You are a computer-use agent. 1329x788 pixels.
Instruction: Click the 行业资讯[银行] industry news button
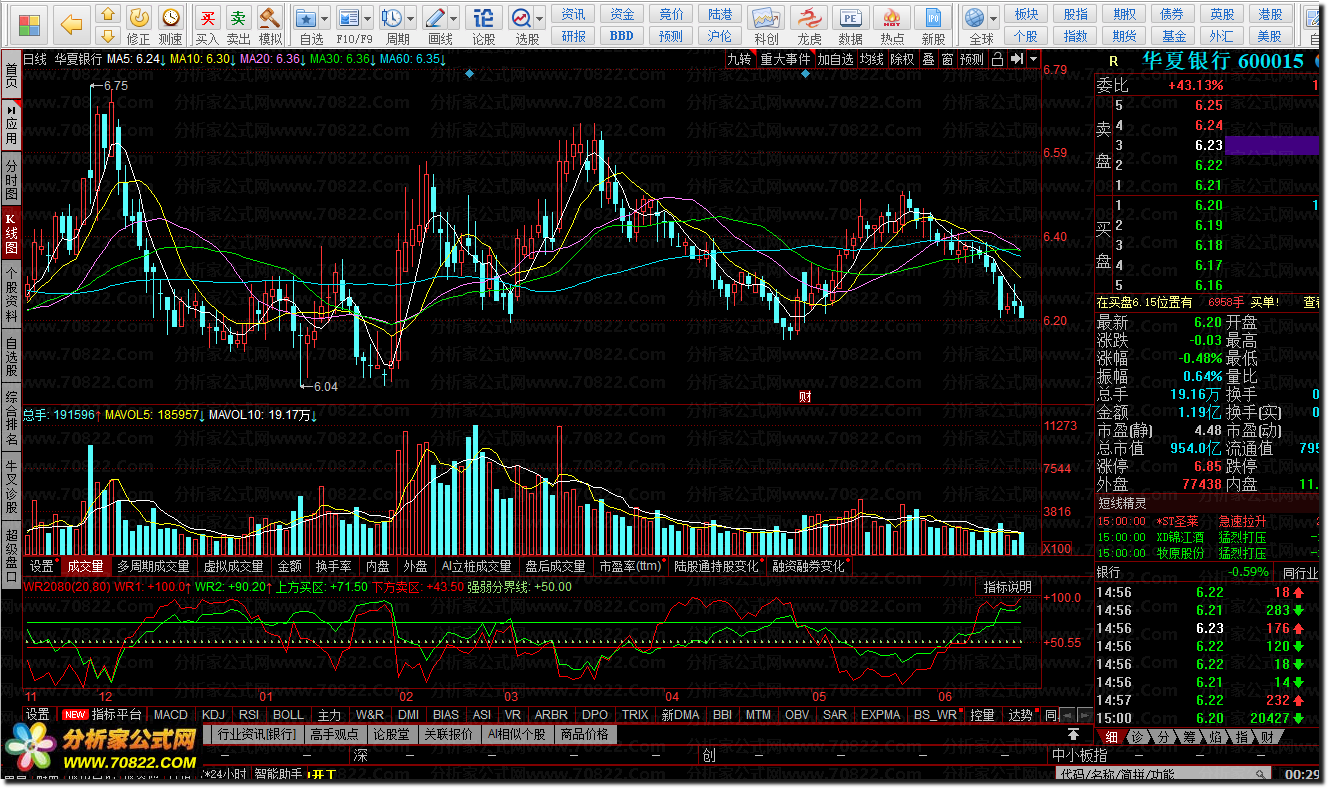click(x=258, y=733)
